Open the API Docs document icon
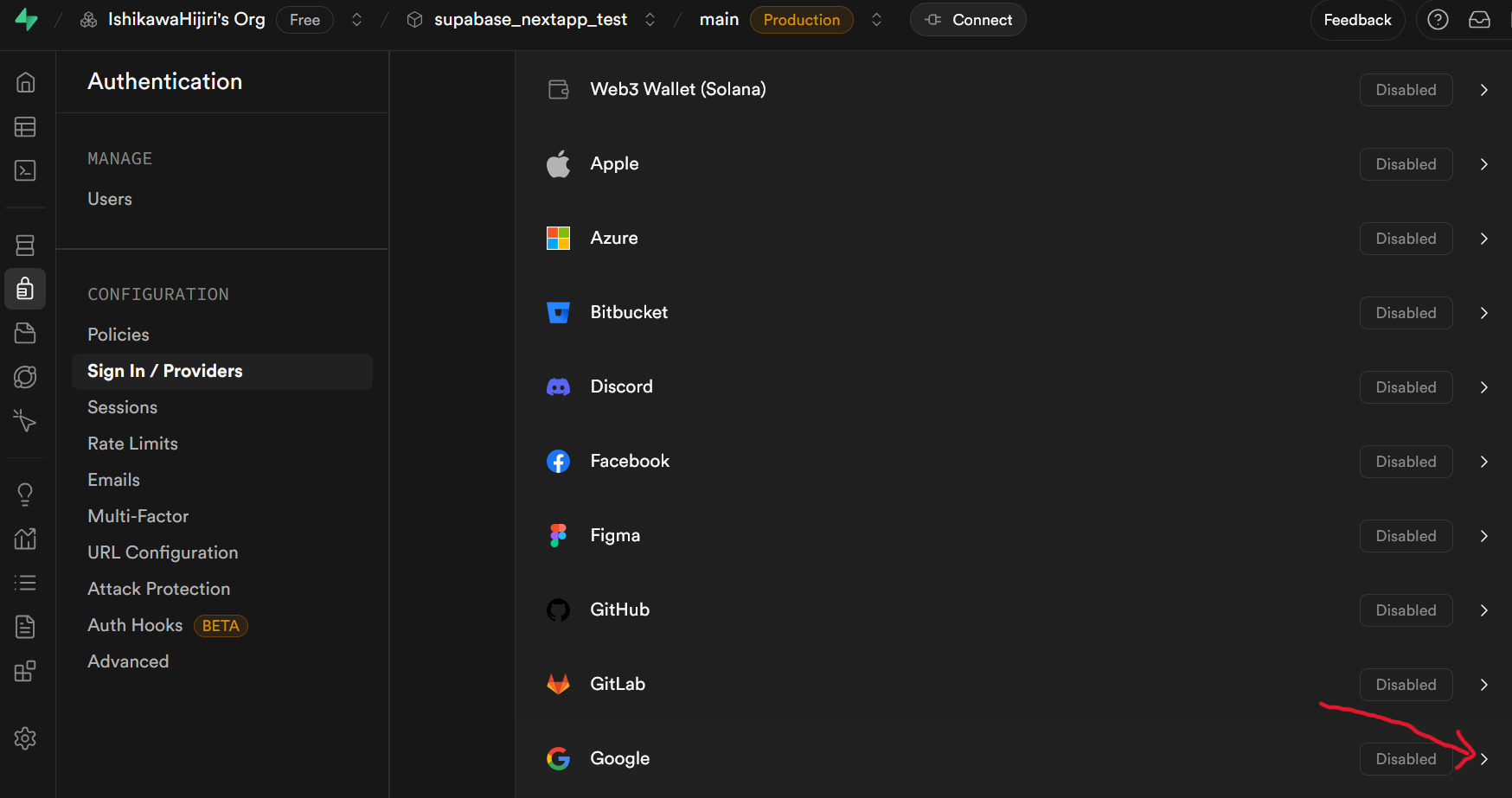This screenshot has width=1512, height=798. [25, 627]
